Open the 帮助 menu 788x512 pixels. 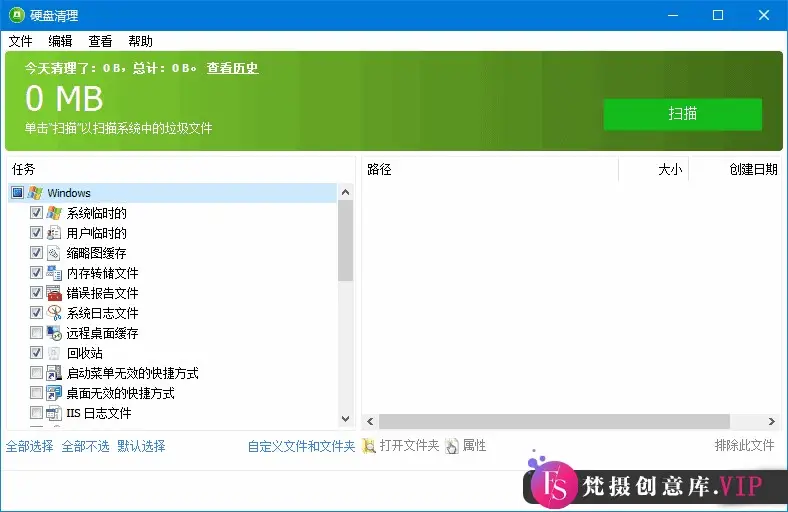(x=140, y=41)
